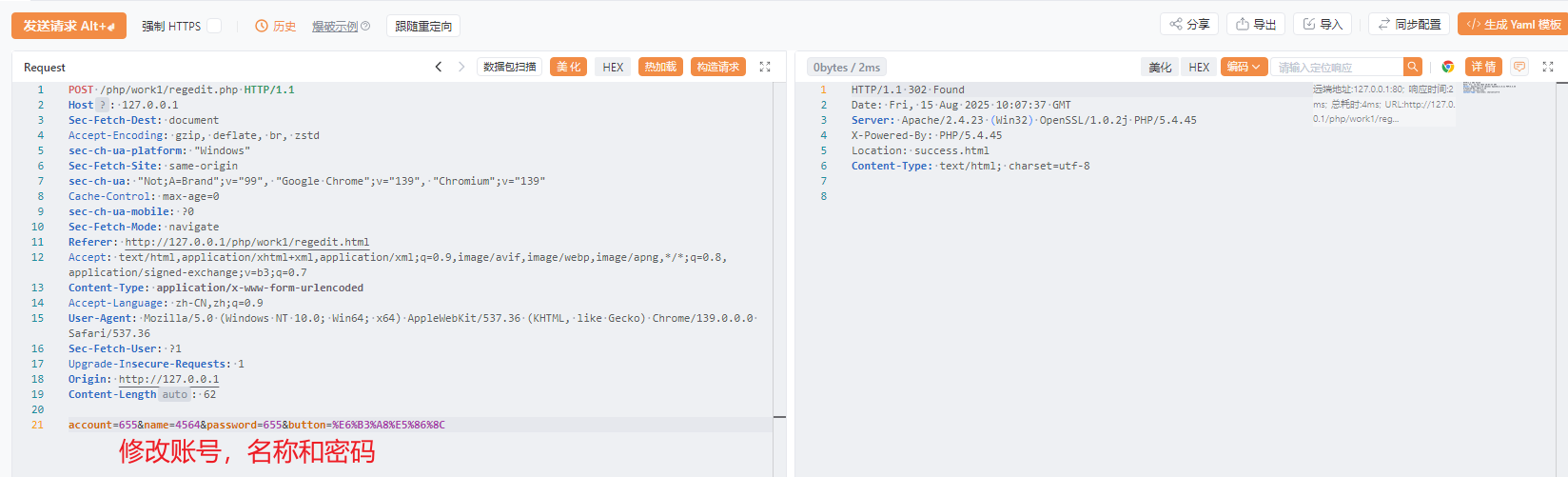Expand the Request editor to fullscreen

(765, 67)
